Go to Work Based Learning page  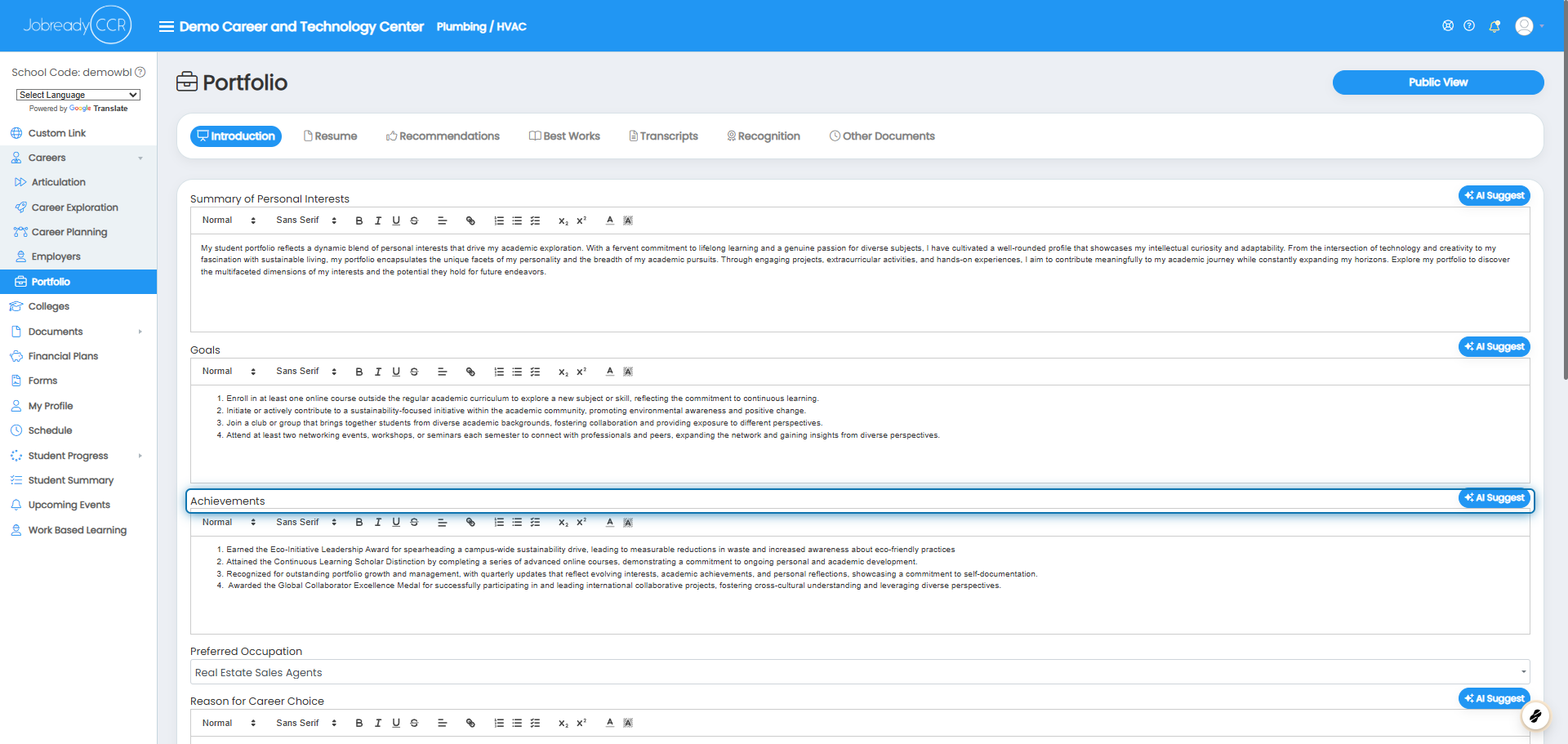coord(78,530)
